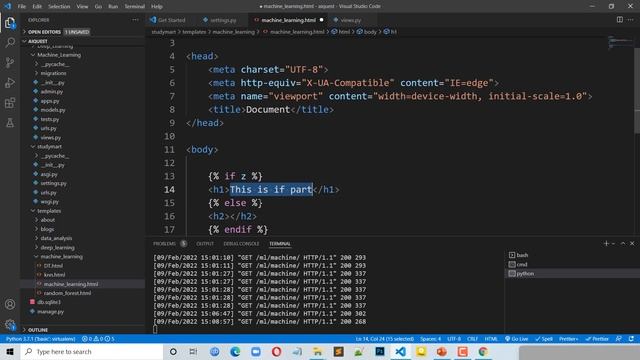This screenshot has height=360, width=640.
Task: Change the HTML language mode
Action: [491, 339]
